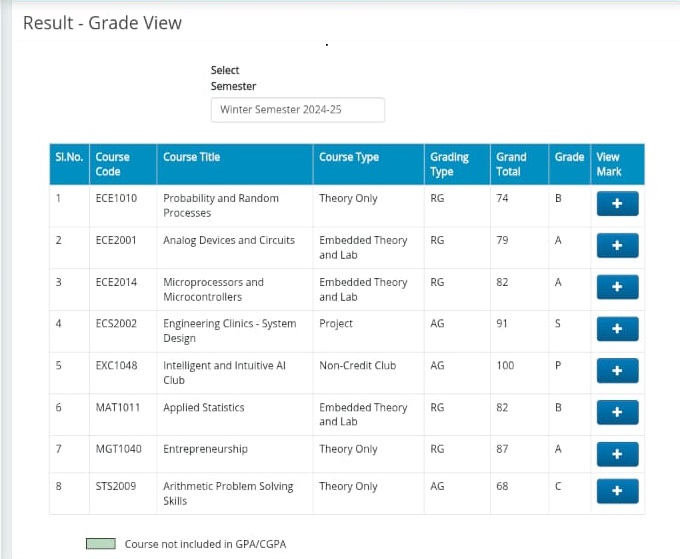Click the Result - Grade View heading

click(102, 23)
